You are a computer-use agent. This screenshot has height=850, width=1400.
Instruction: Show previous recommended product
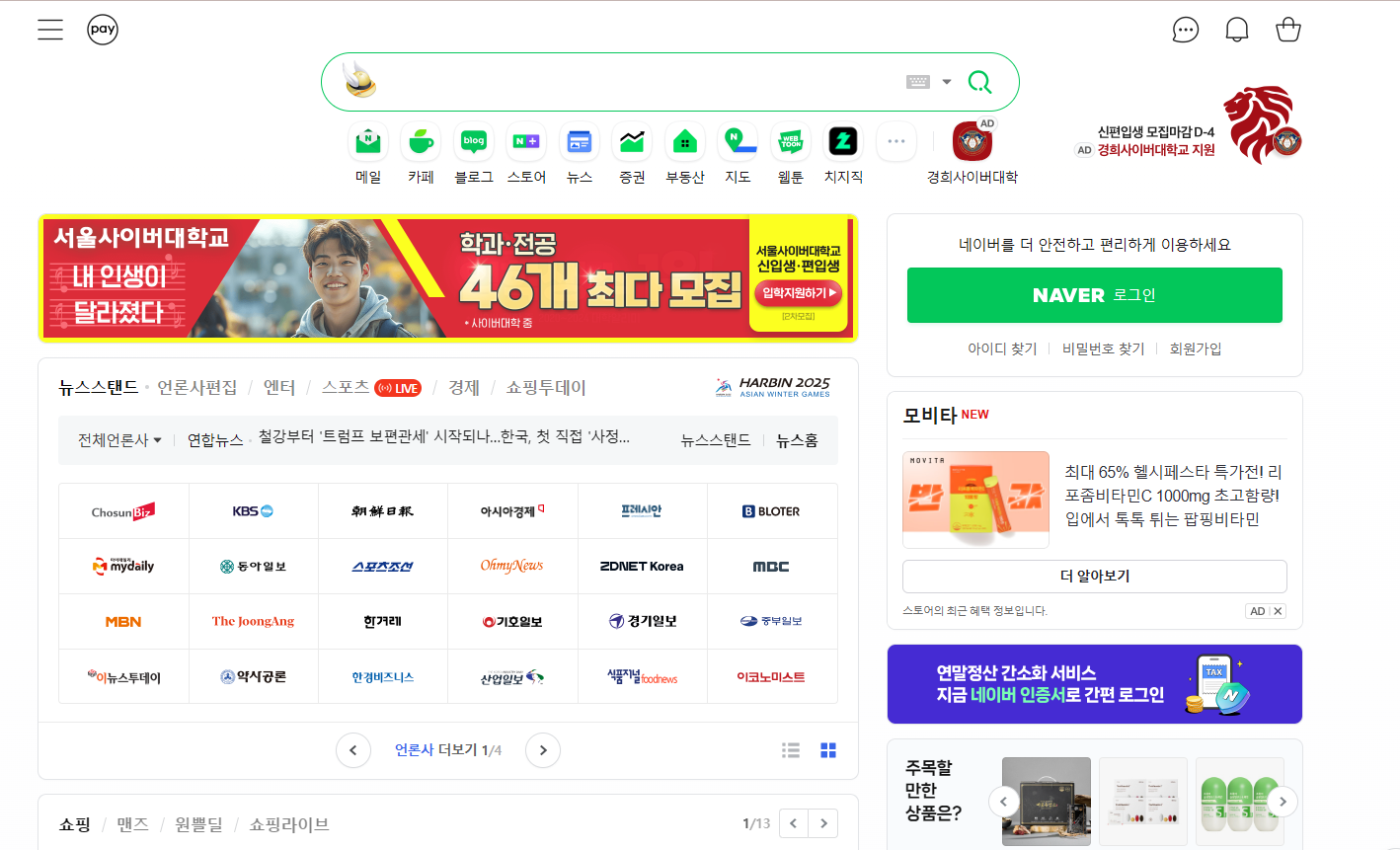(1004, 801)
